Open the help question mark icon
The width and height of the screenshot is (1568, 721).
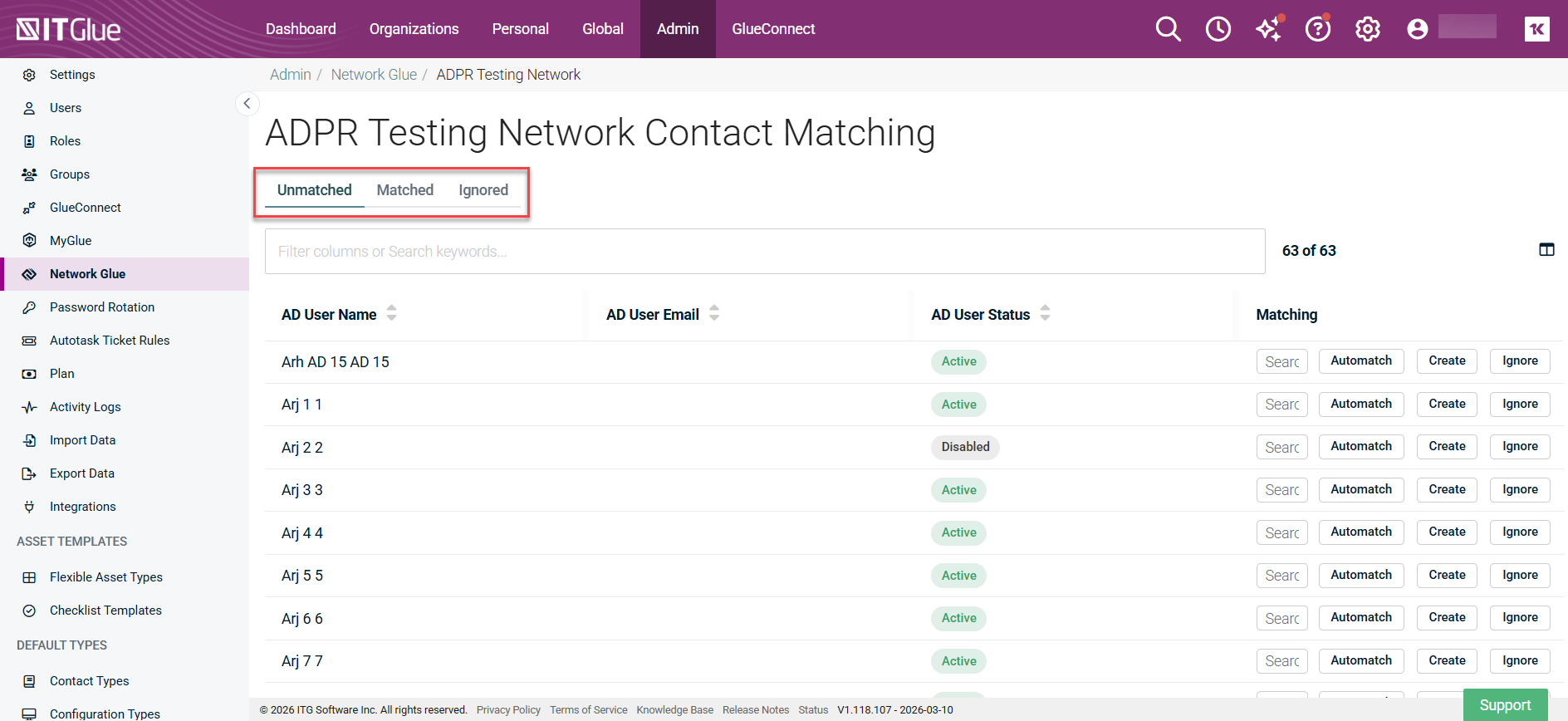(1318, 29)
